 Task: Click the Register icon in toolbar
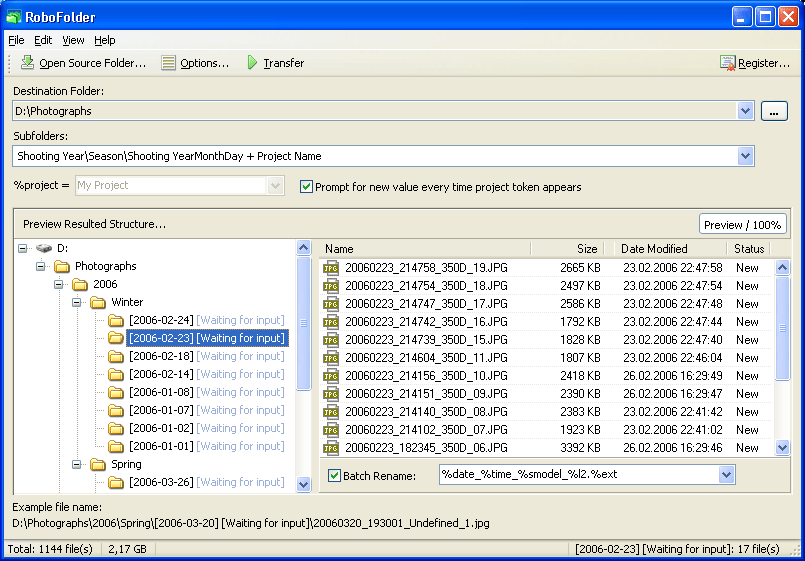727,63
